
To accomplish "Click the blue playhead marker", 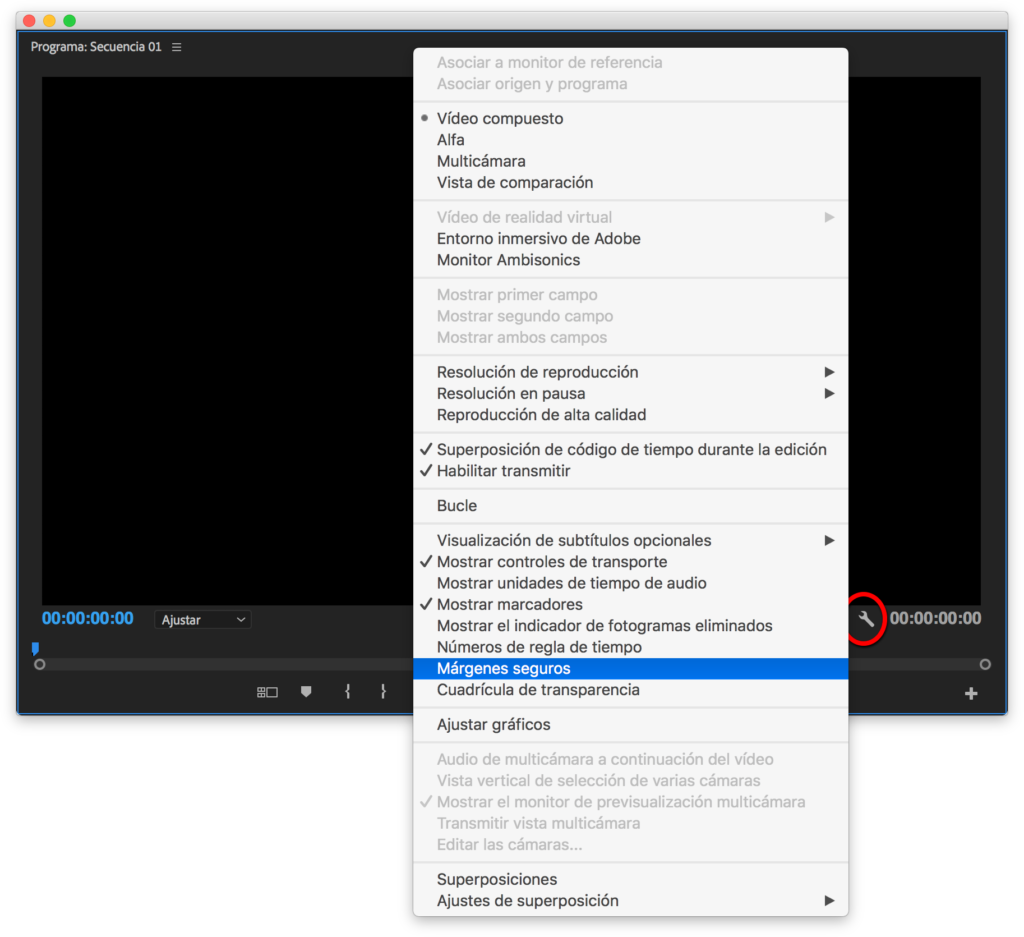I will click(35, 648).
